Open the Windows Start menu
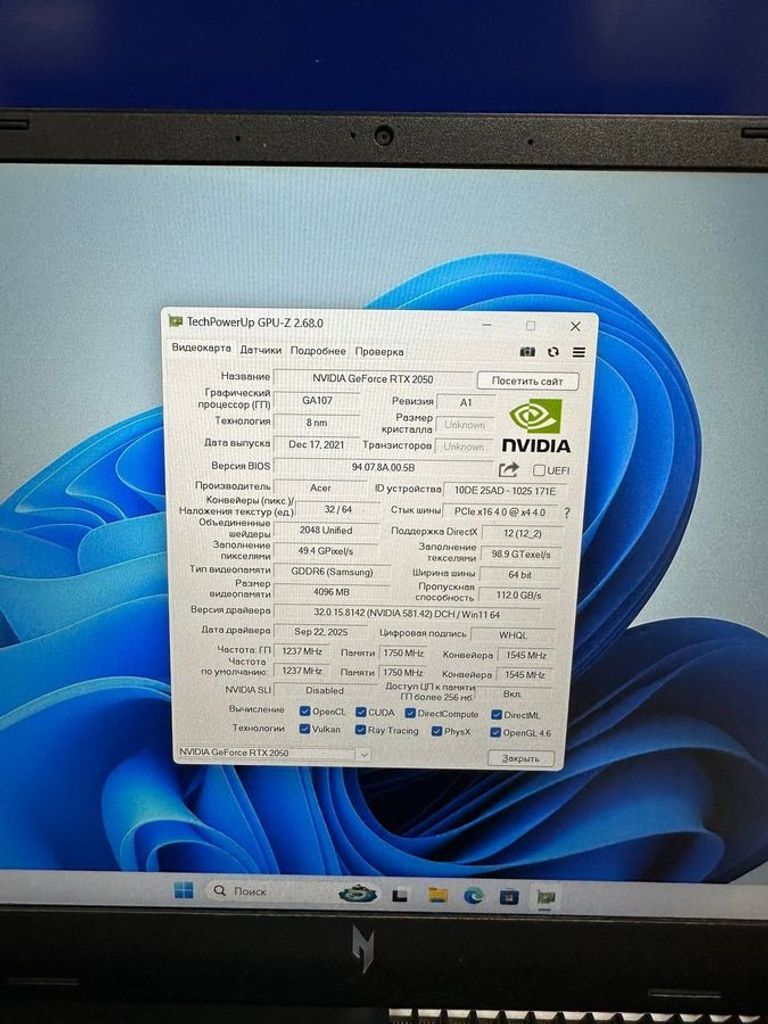Screen dimensions: 768x1024 184,890
